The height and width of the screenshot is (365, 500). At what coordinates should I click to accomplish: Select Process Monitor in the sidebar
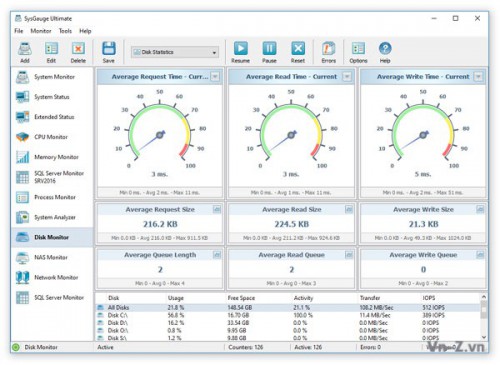pyautogui.click(x=52, y=197)
